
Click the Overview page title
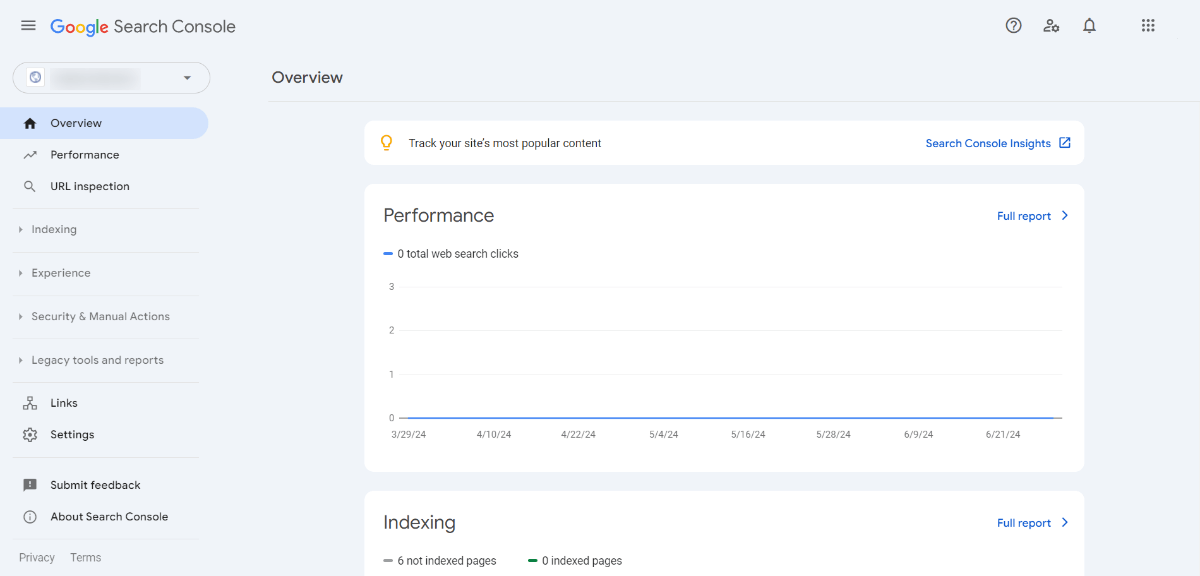tap(307, 78)
